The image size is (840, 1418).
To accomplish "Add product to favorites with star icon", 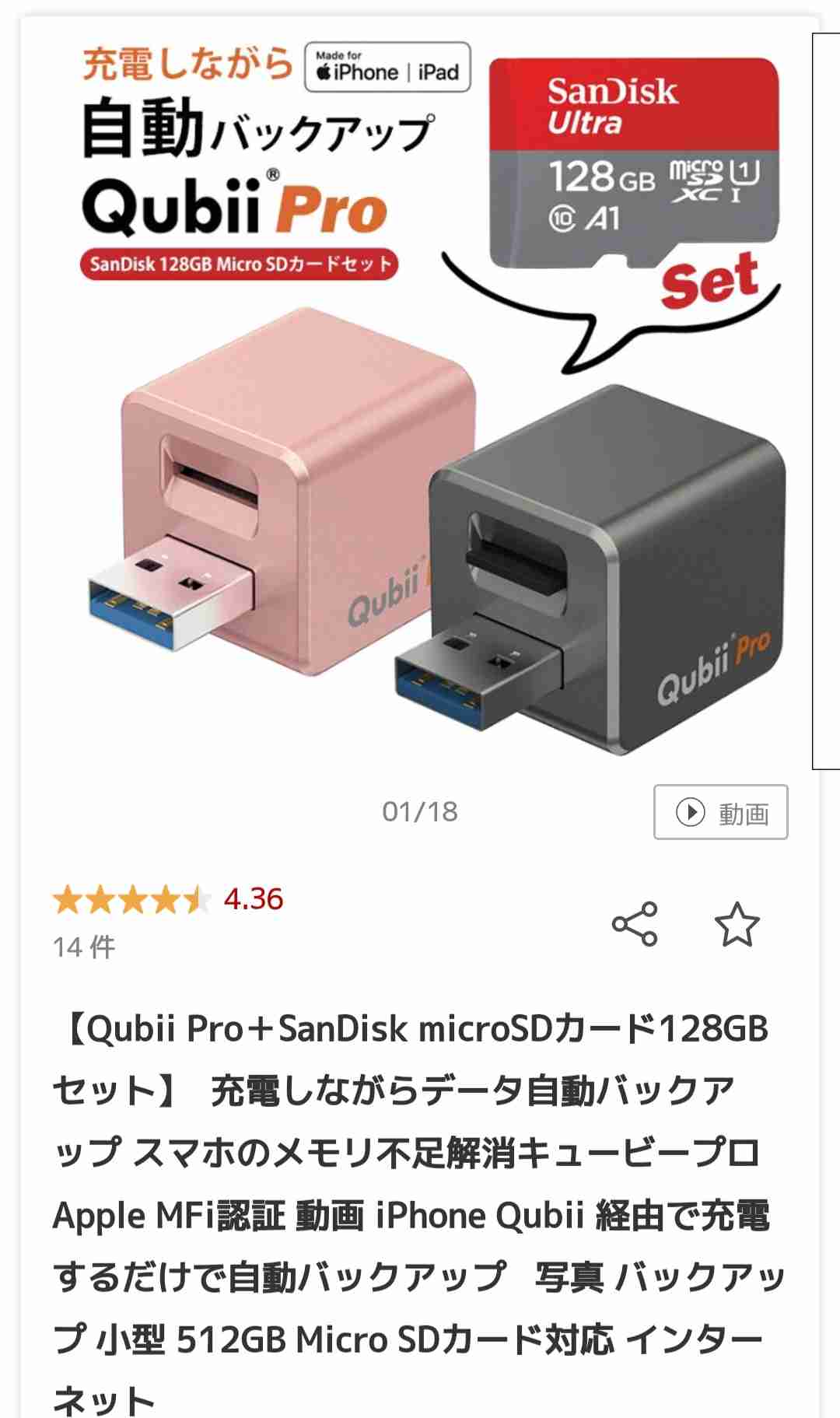I will pyautogui.click(x=737, y=924).
